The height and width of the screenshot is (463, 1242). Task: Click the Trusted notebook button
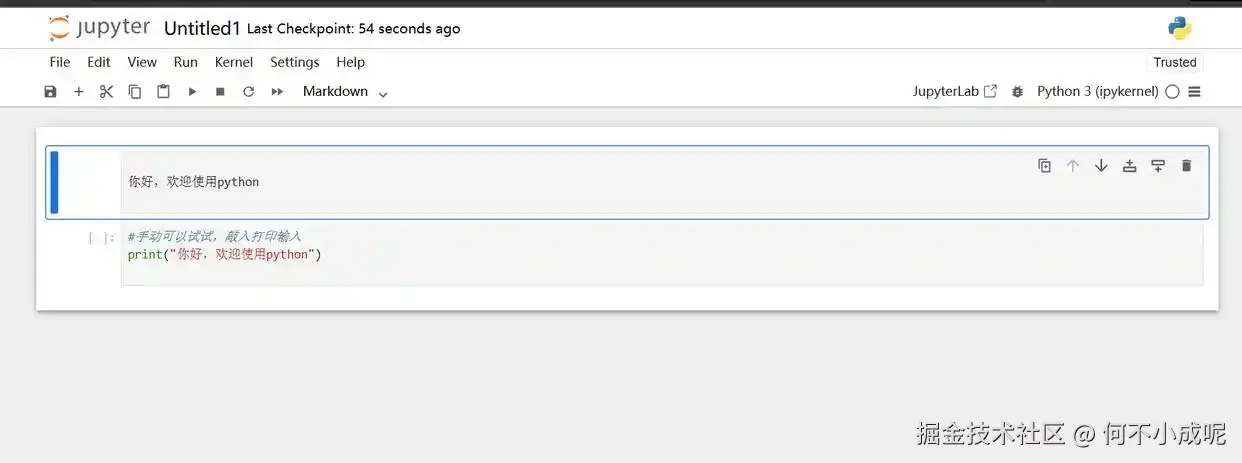pos(1175,62)
